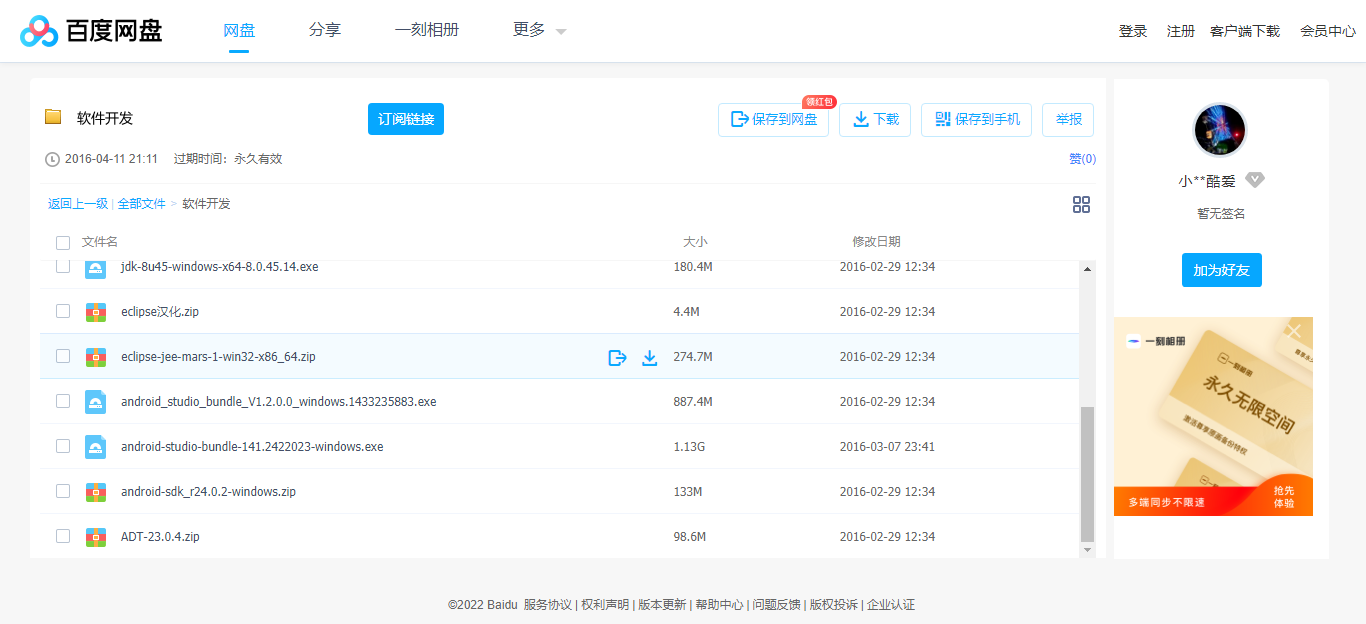
Task: Check the box for eclipse汉化.zip
Action: [x=63, y=311]
